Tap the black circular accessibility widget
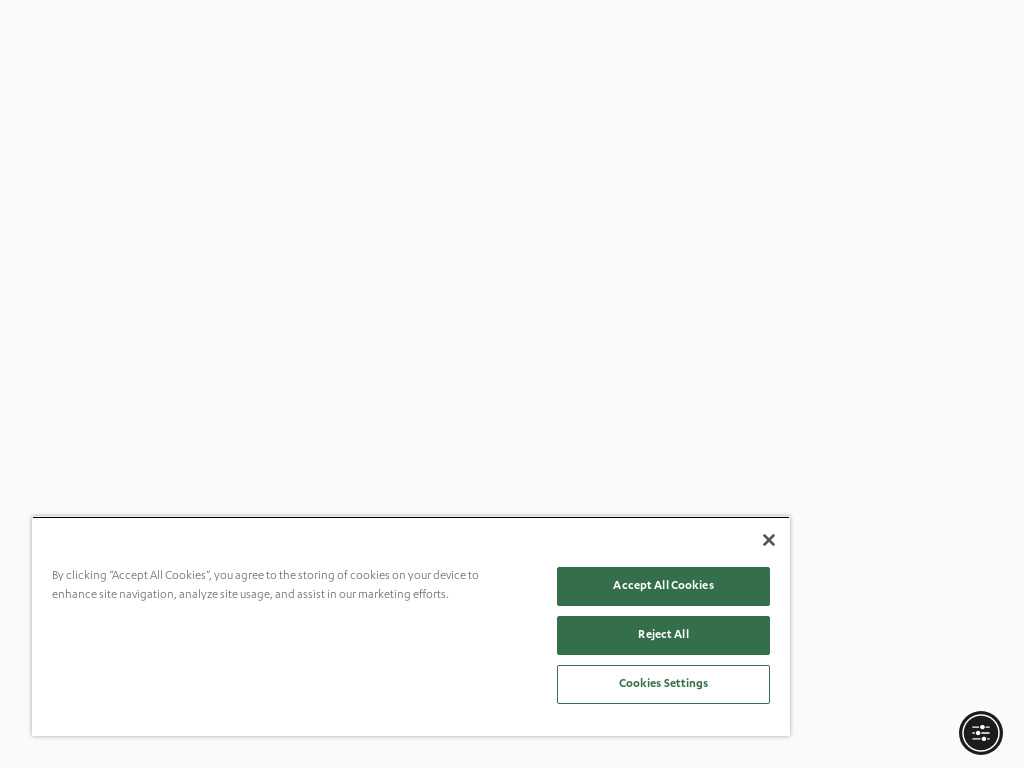This screenshot has height=768, width=1024. click(980, 733)
